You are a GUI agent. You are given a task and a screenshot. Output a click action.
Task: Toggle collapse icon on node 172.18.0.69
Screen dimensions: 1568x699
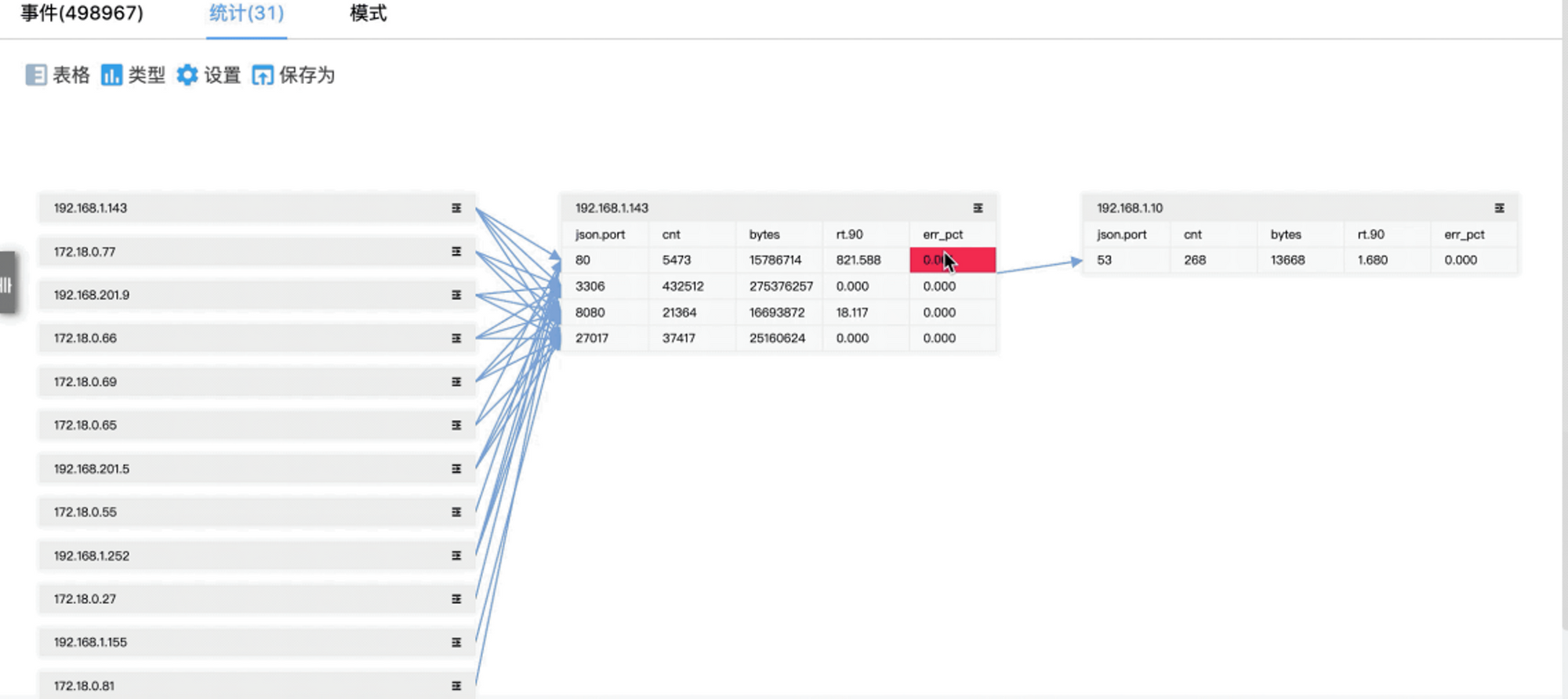pyautogui.click(x=456, y=382)
